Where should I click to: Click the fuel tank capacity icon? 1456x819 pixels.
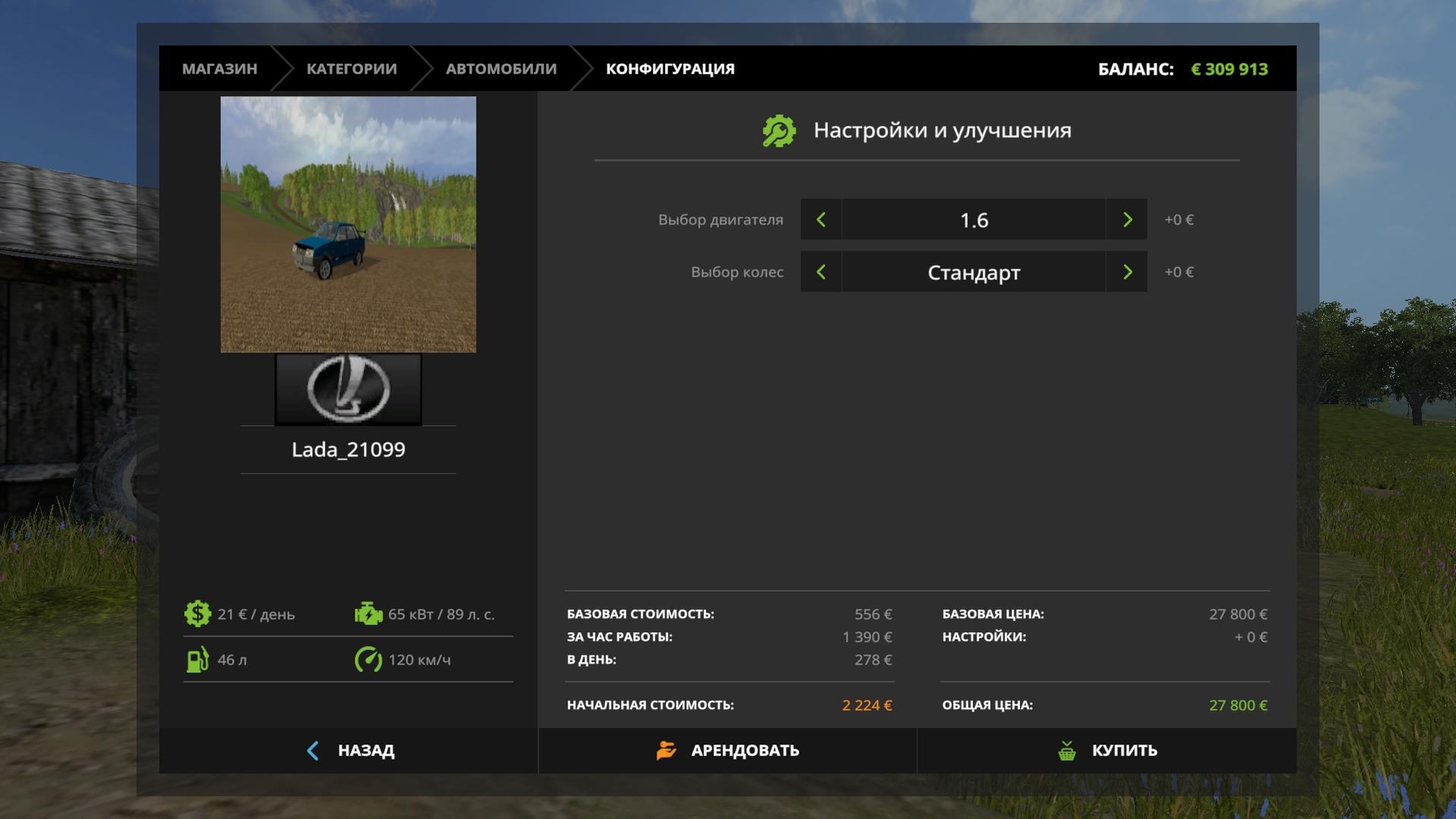click(x=197, y=660)
